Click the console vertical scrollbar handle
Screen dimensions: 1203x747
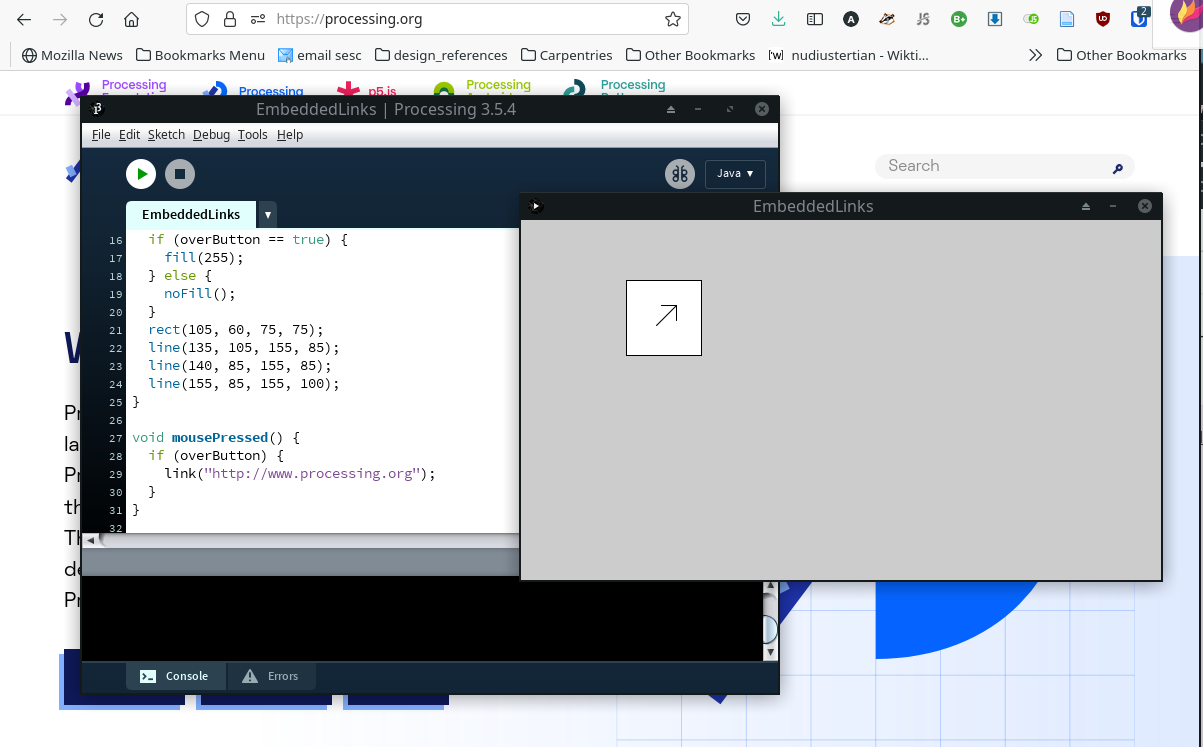(x=770, y=629)
